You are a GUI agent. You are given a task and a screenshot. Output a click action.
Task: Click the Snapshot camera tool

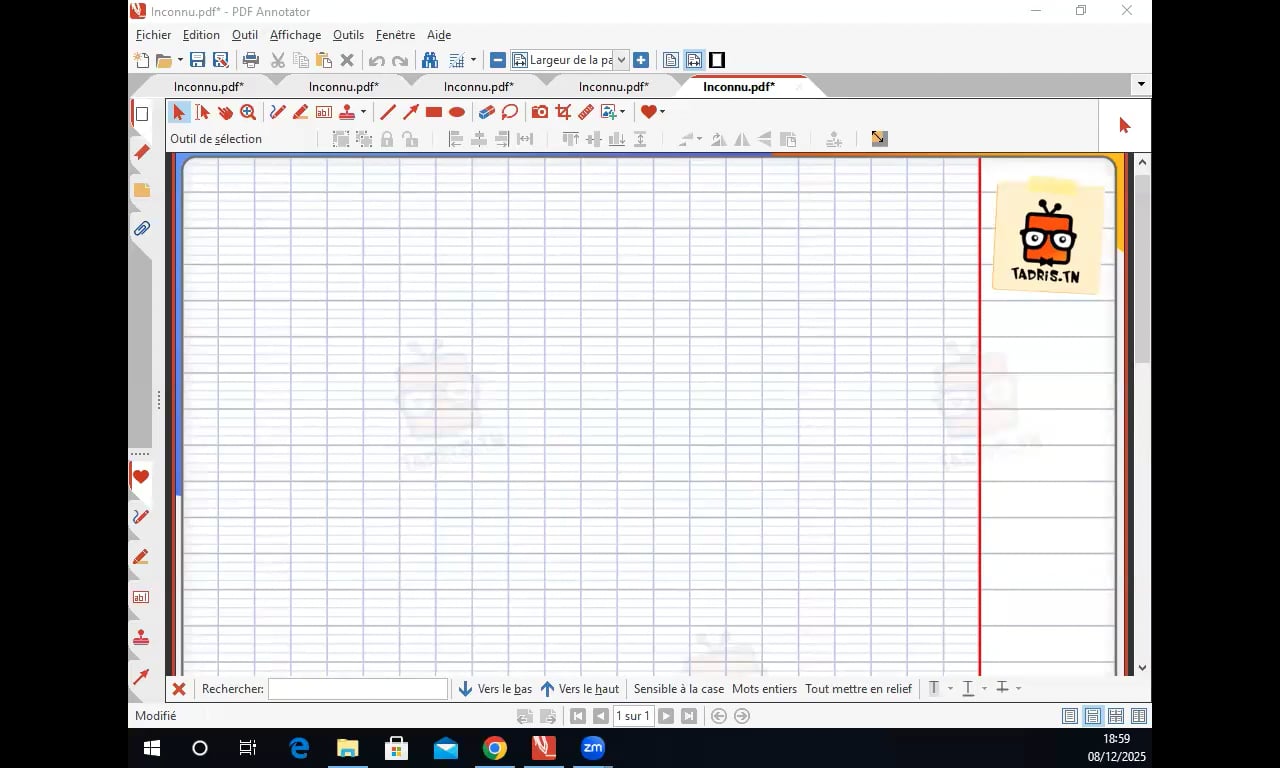point(540,113)
